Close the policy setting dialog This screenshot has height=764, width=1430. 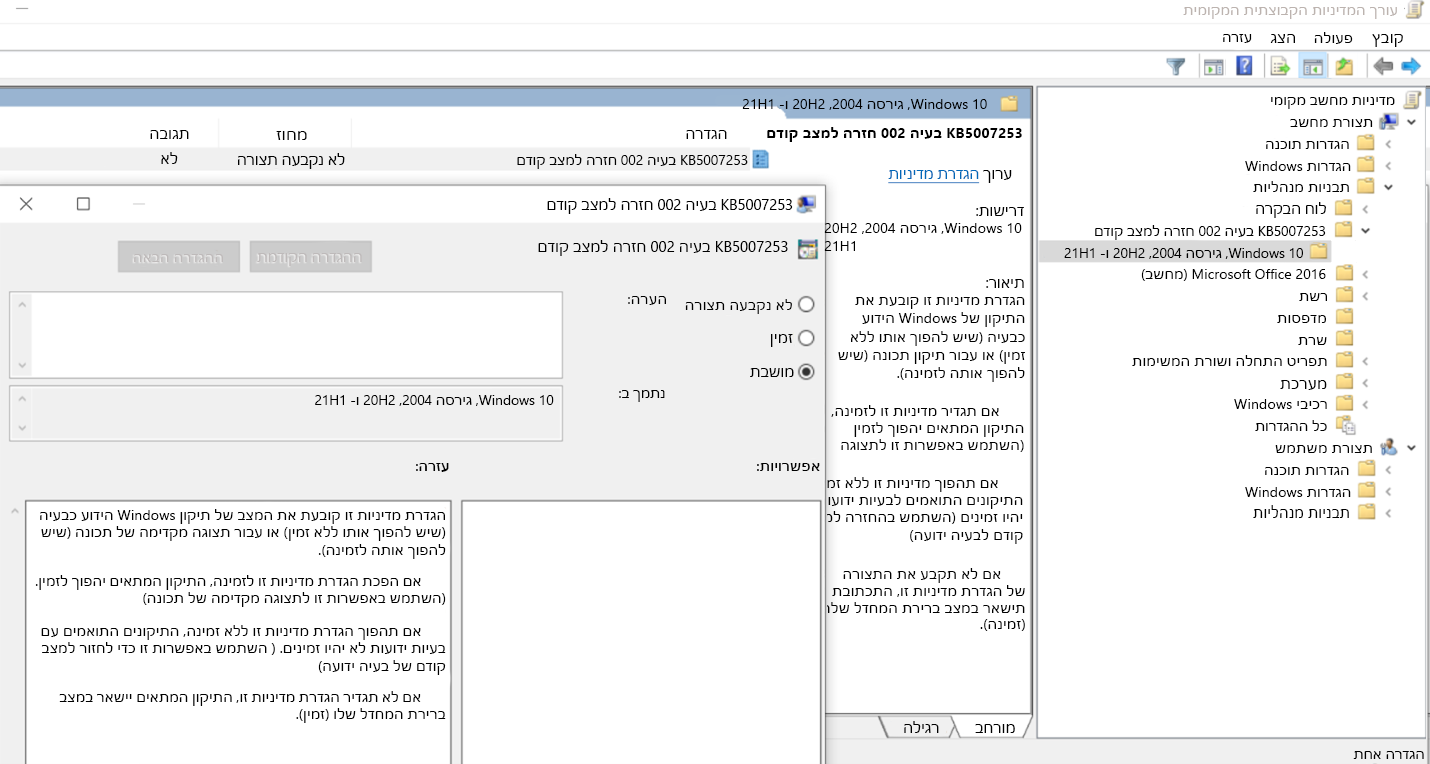(26, 204)
